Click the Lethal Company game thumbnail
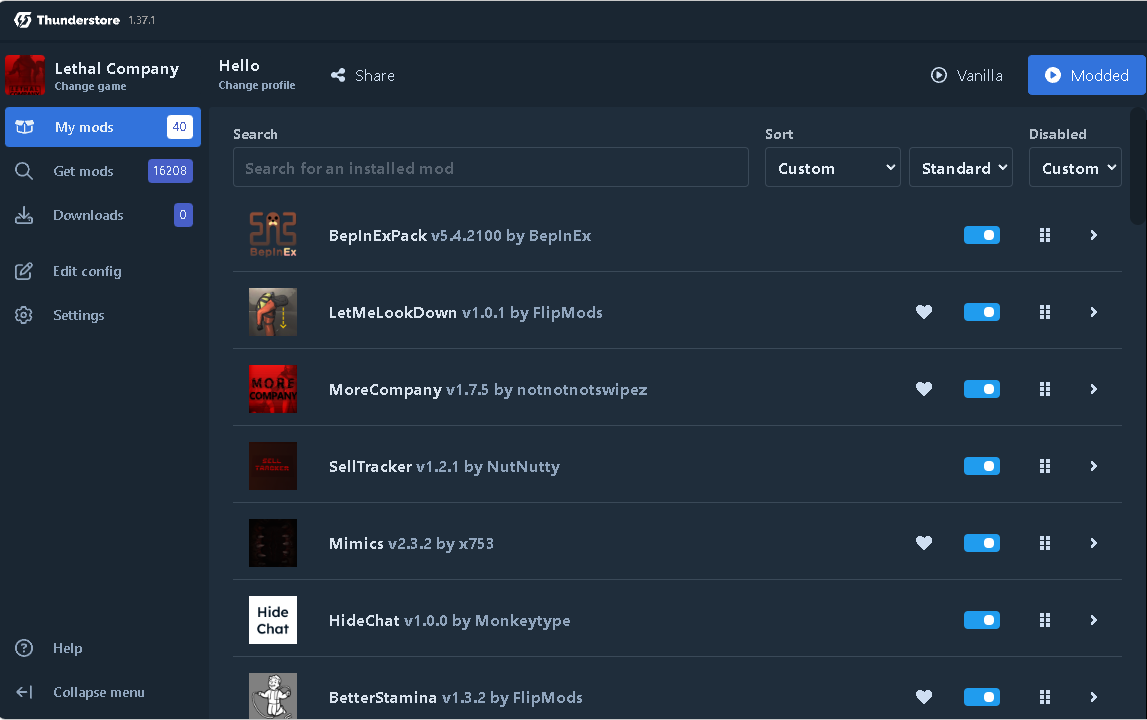 click(x=25, y=75)
